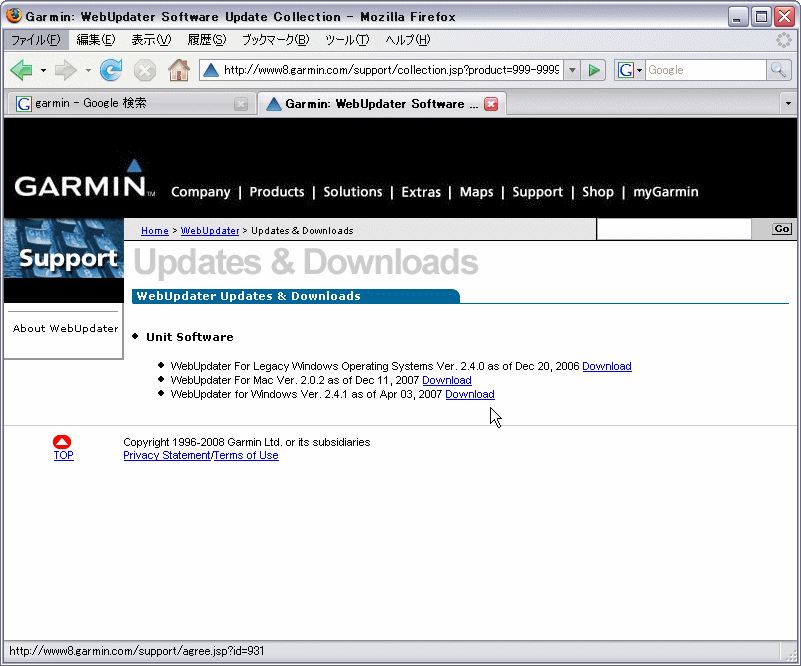Open the list all tabs dropdown
Screen dimensions: 801x666
click(x=788, y=104)
